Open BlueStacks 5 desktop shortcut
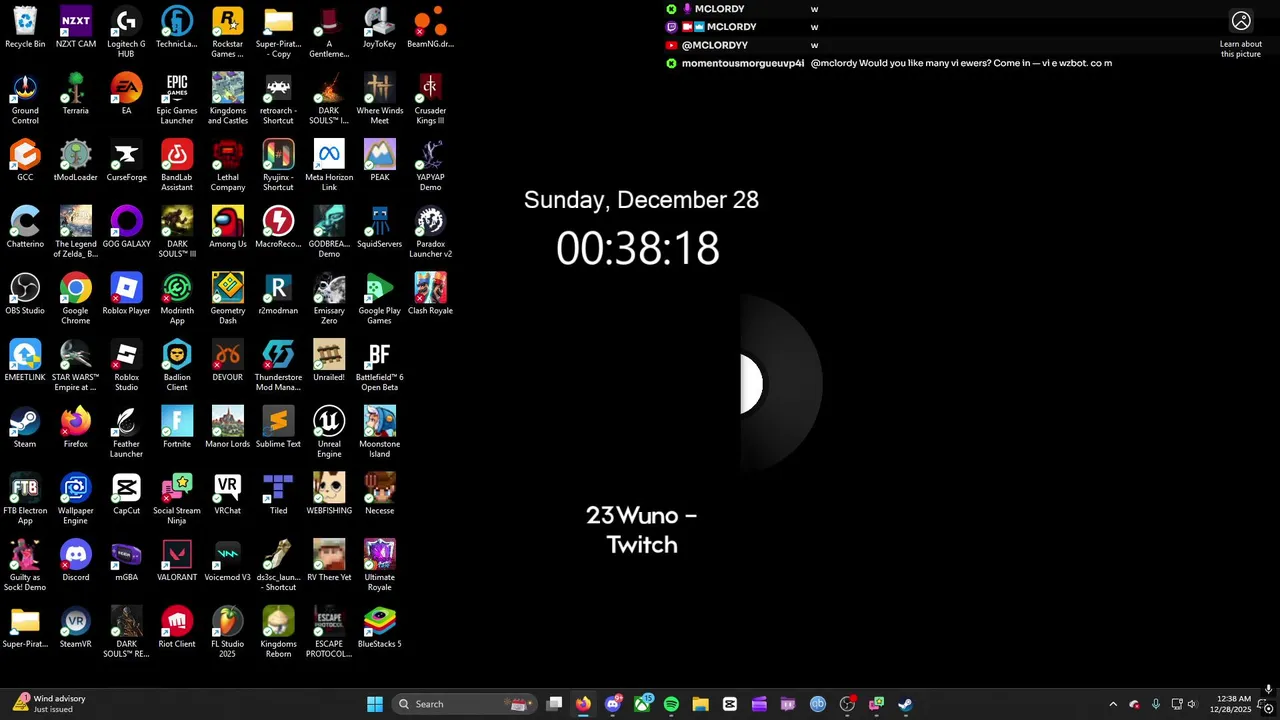 (x=380, y=628)
